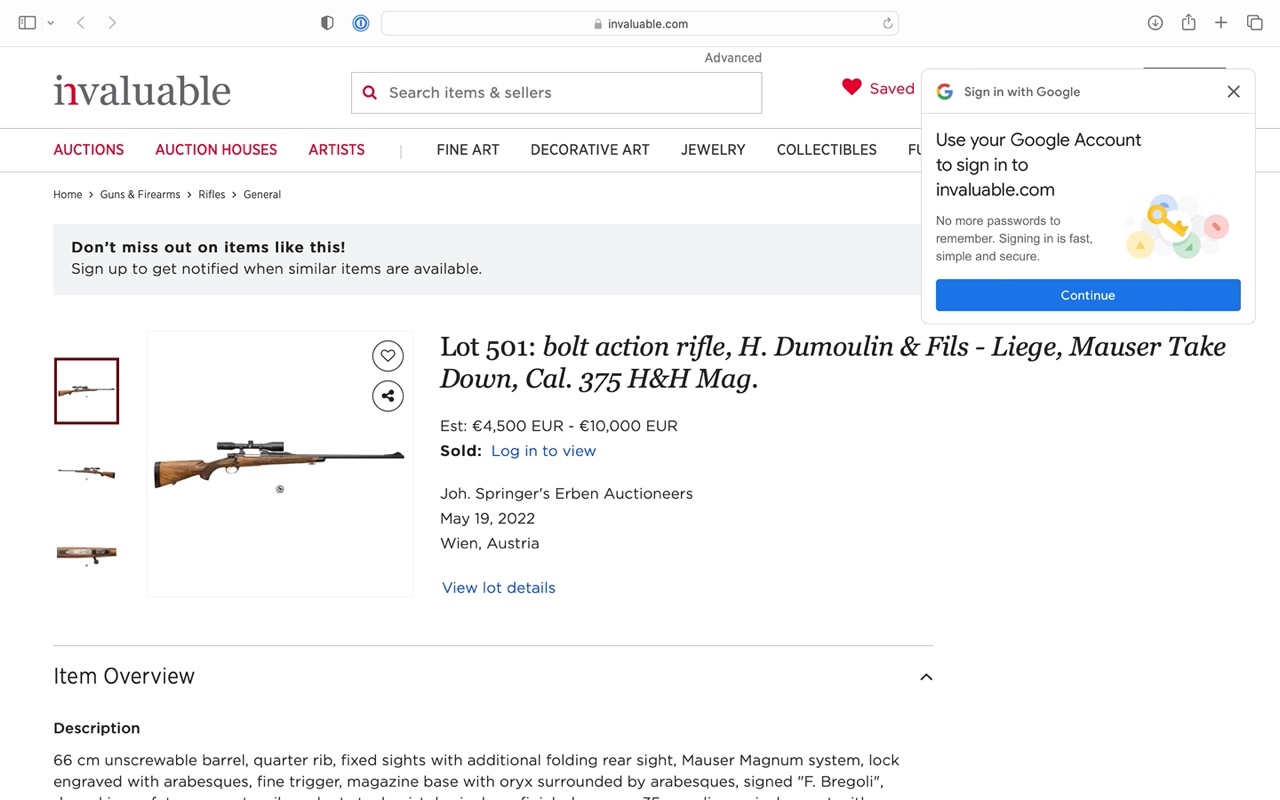Toggle the Safari sidebar

[x=27, y=23]
